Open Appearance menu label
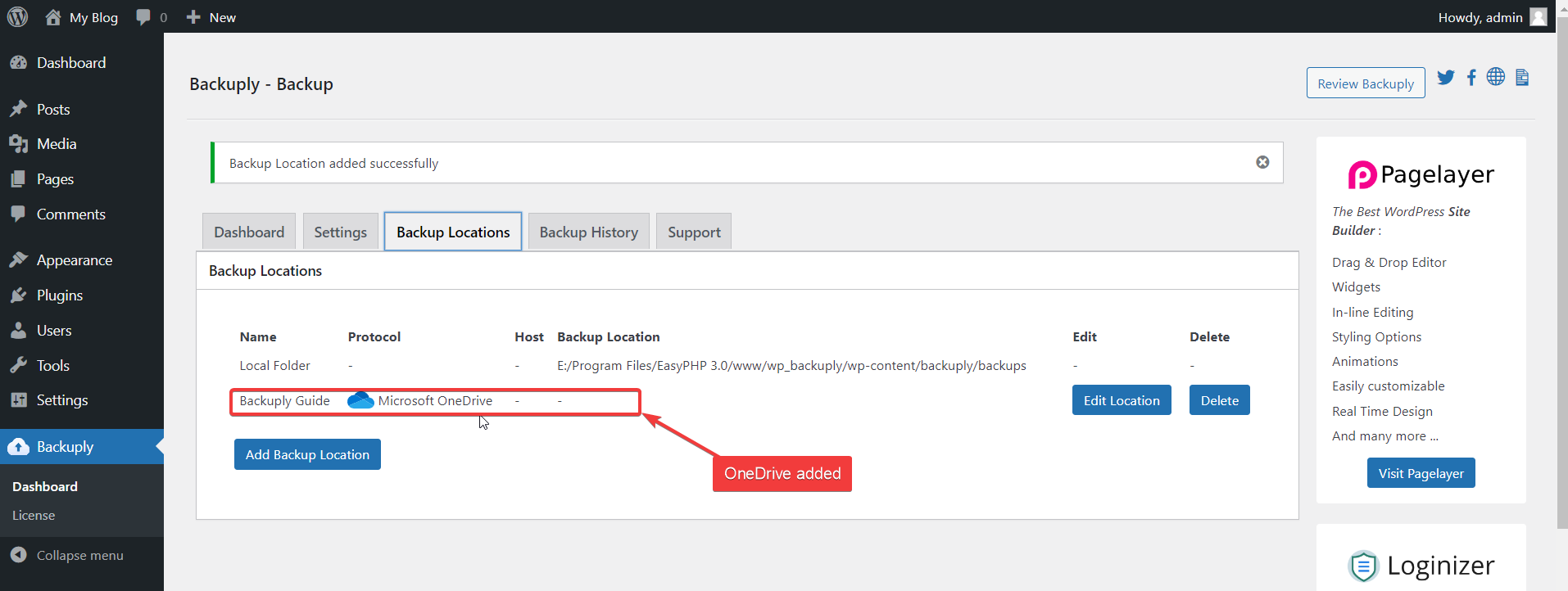 (75, 260)
